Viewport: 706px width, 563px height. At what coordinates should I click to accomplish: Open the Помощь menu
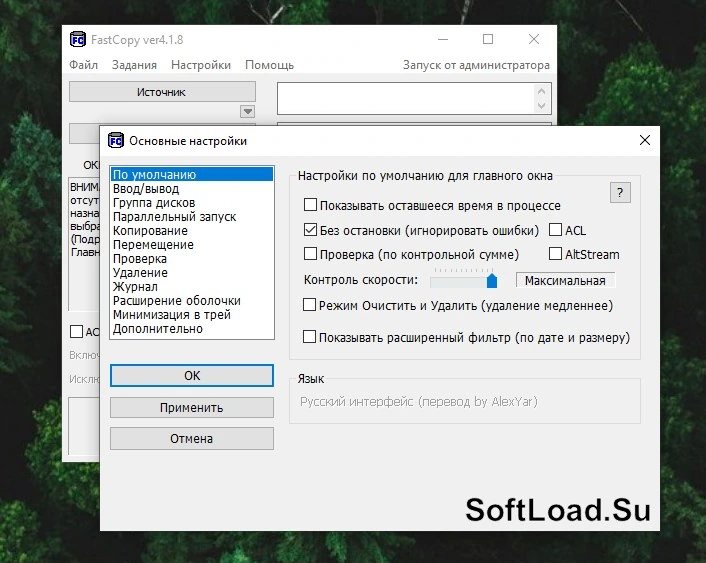pos(269,65)
